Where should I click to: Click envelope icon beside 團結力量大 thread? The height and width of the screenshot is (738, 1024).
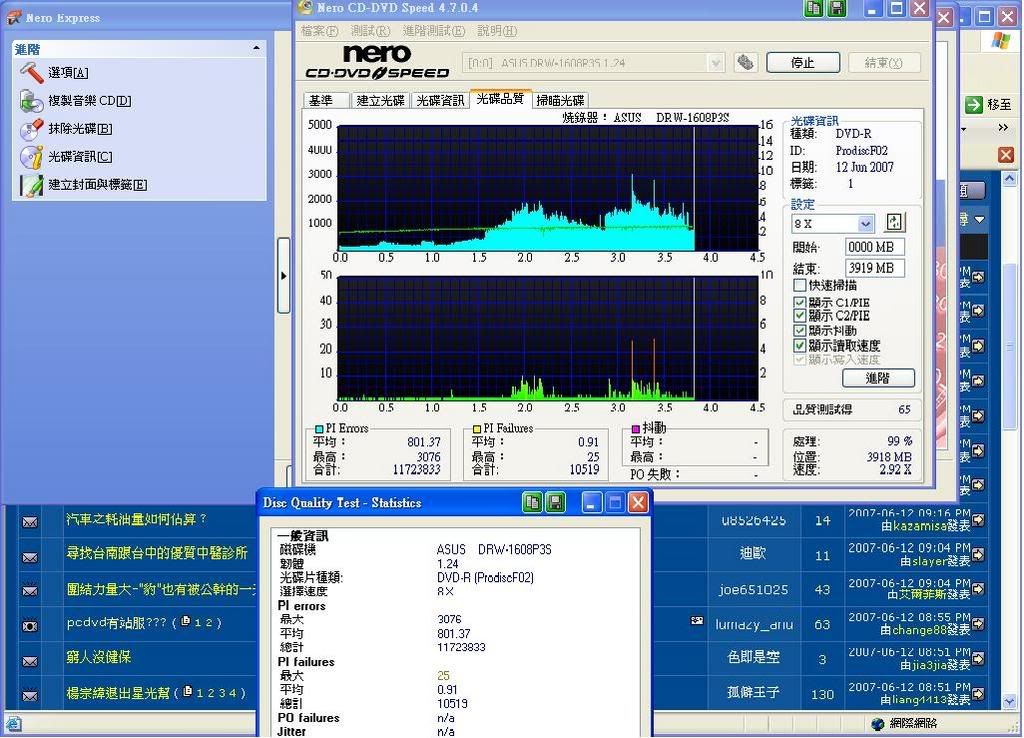[30, 590]
